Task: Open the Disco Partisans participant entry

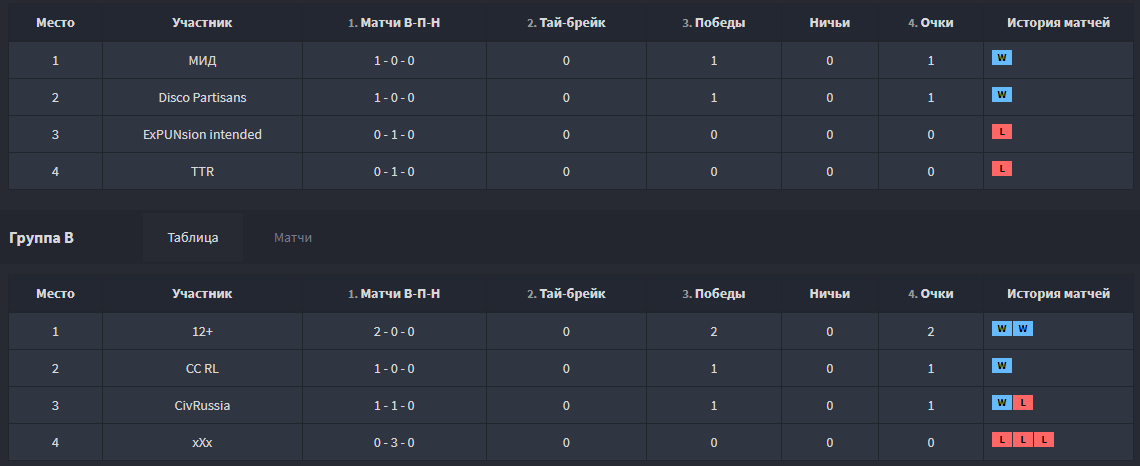Action: click(x=202, y=97)
